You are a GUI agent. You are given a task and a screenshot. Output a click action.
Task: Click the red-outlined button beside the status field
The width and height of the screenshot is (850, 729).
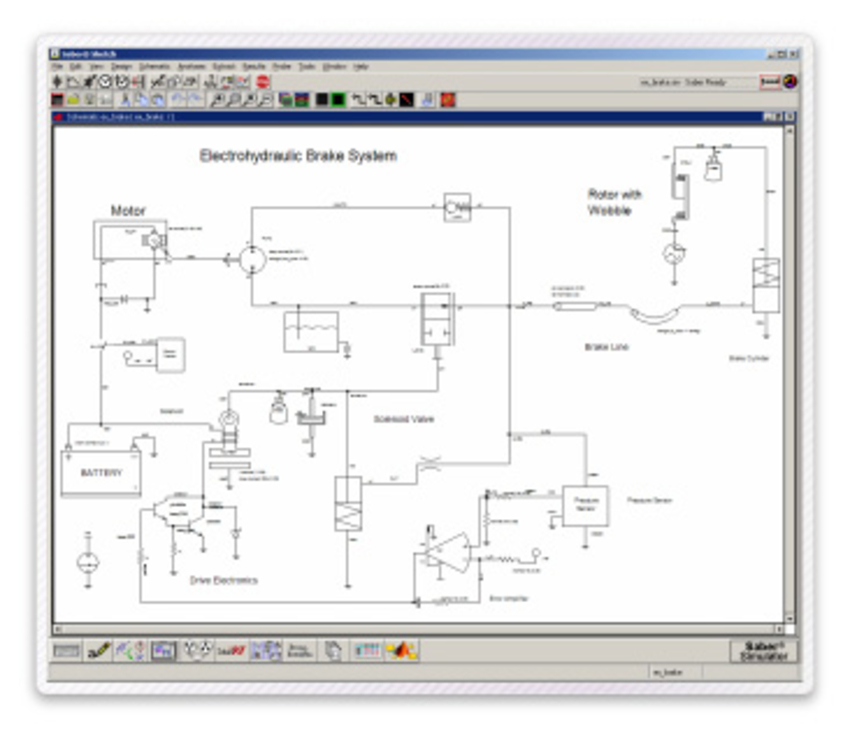click(x=769, y=81)
